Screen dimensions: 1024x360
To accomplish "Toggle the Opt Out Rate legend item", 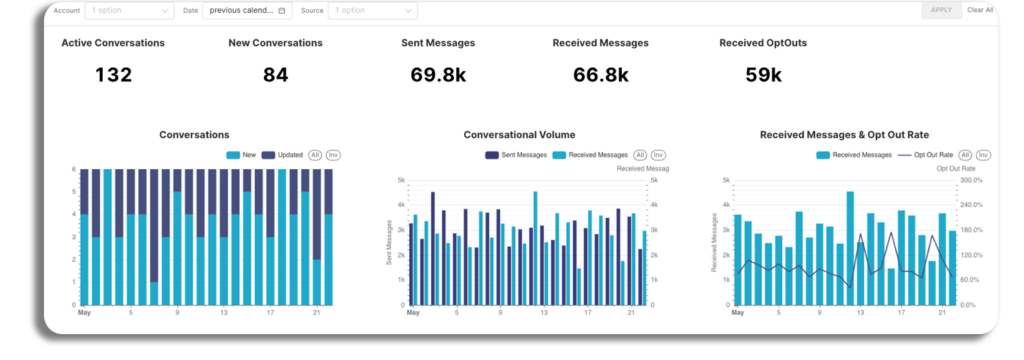I will [x=925, y=155].
